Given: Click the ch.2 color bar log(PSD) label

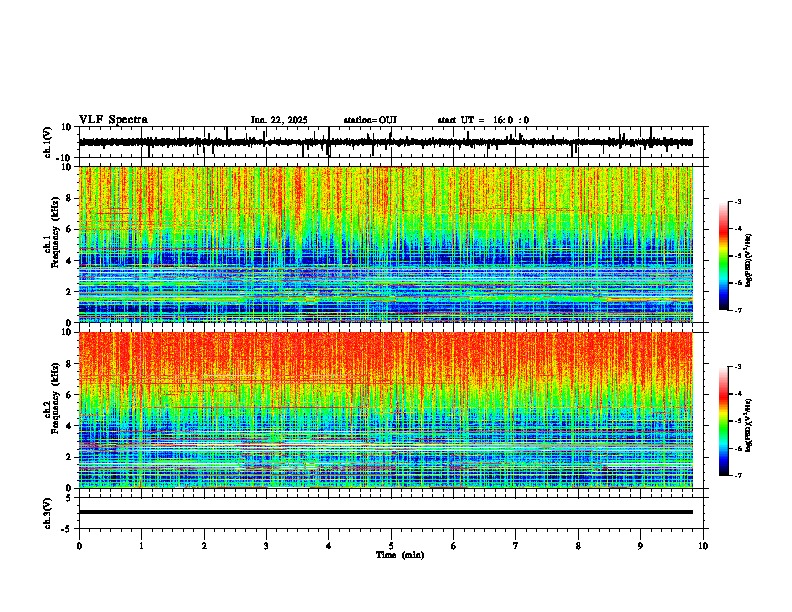Looking at the screenshot, I should coord(749,426).
